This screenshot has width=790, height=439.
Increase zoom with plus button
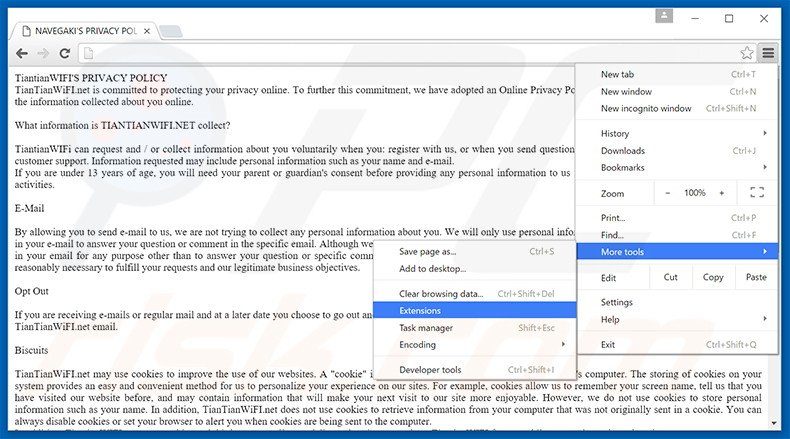pyautogui.click(x=721, y=193)
